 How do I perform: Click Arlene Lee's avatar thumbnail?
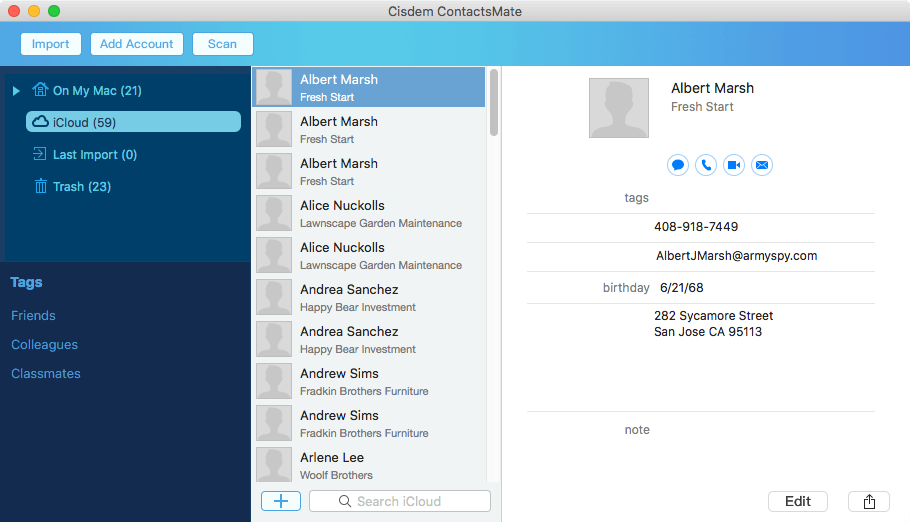tap(274, 465)
